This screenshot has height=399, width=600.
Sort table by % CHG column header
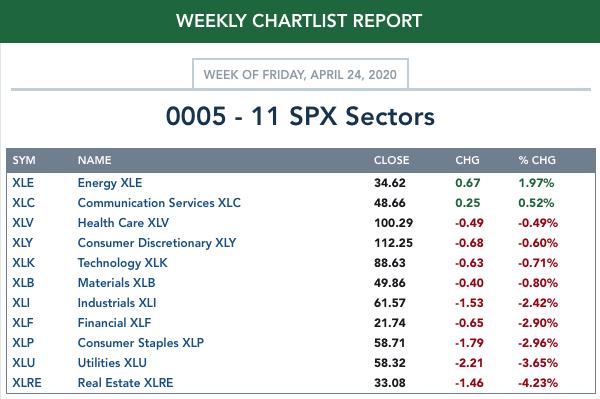coord(537,160)
